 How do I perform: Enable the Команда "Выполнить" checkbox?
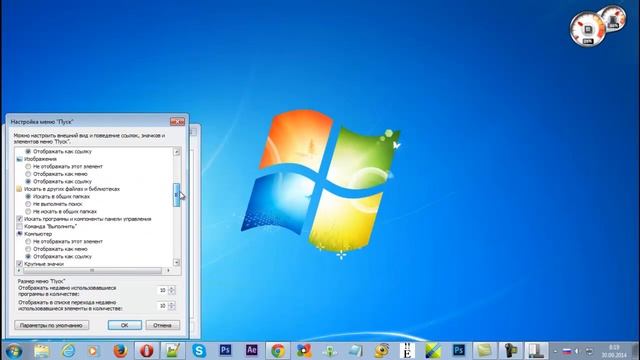pyautogui.click(x=20, y=227)
